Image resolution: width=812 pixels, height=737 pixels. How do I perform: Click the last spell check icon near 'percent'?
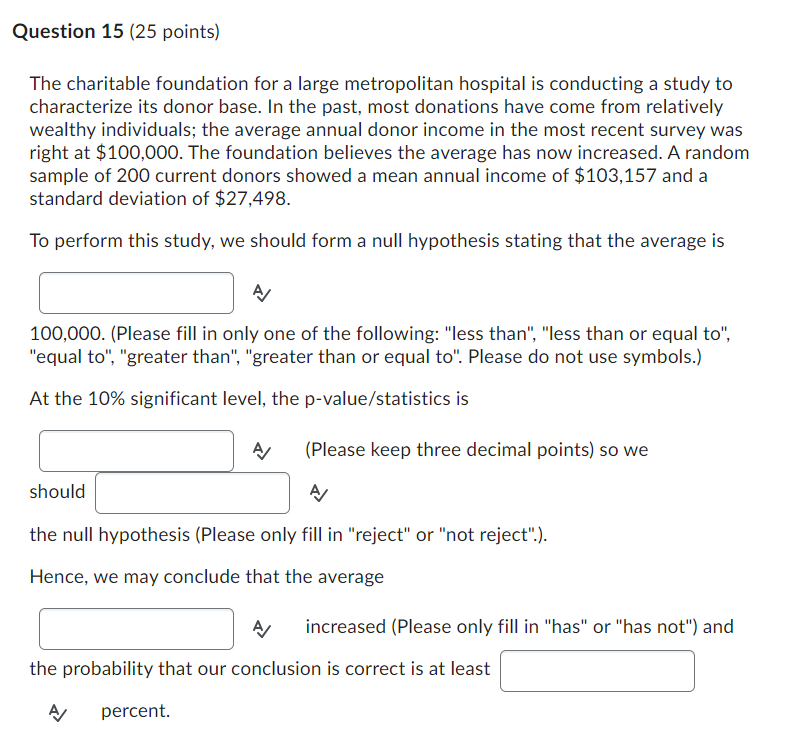click(x=57, y=712)
